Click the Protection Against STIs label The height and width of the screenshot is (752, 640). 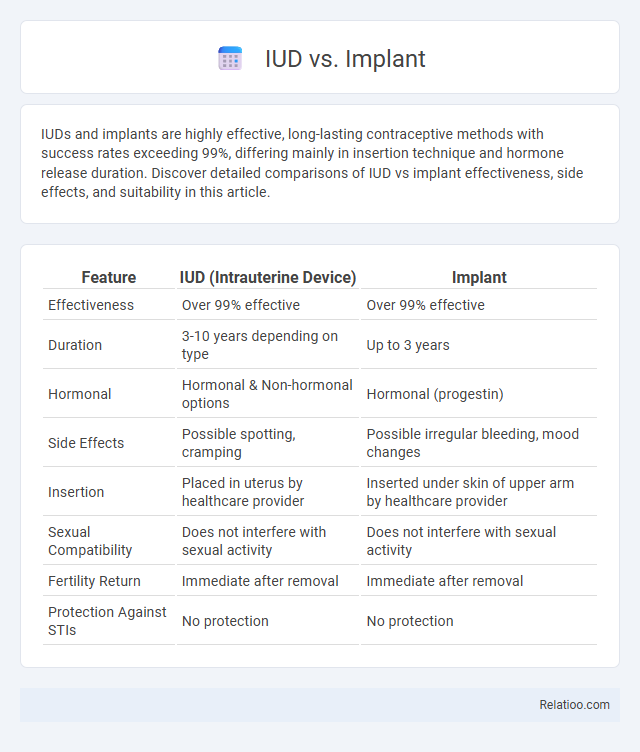(x=107, y=621)
